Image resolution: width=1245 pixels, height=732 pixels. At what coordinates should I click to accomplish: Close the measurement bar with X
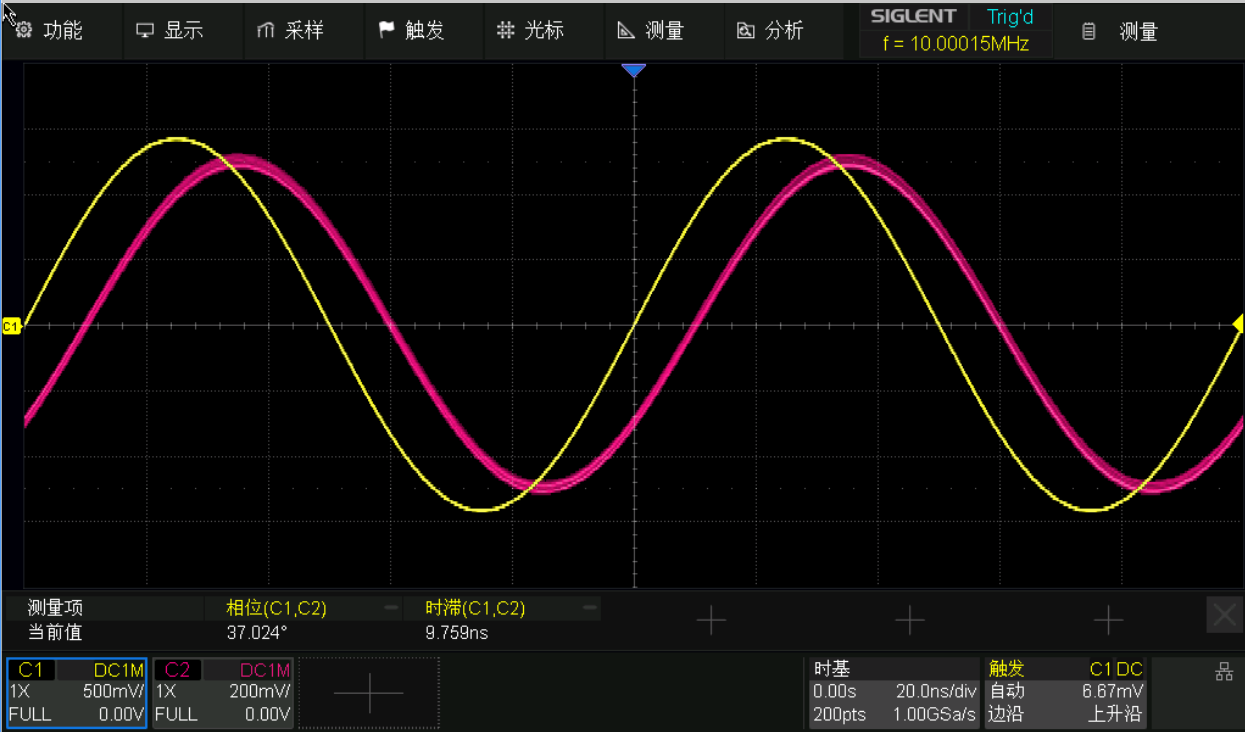click(x=1224, y=616)
